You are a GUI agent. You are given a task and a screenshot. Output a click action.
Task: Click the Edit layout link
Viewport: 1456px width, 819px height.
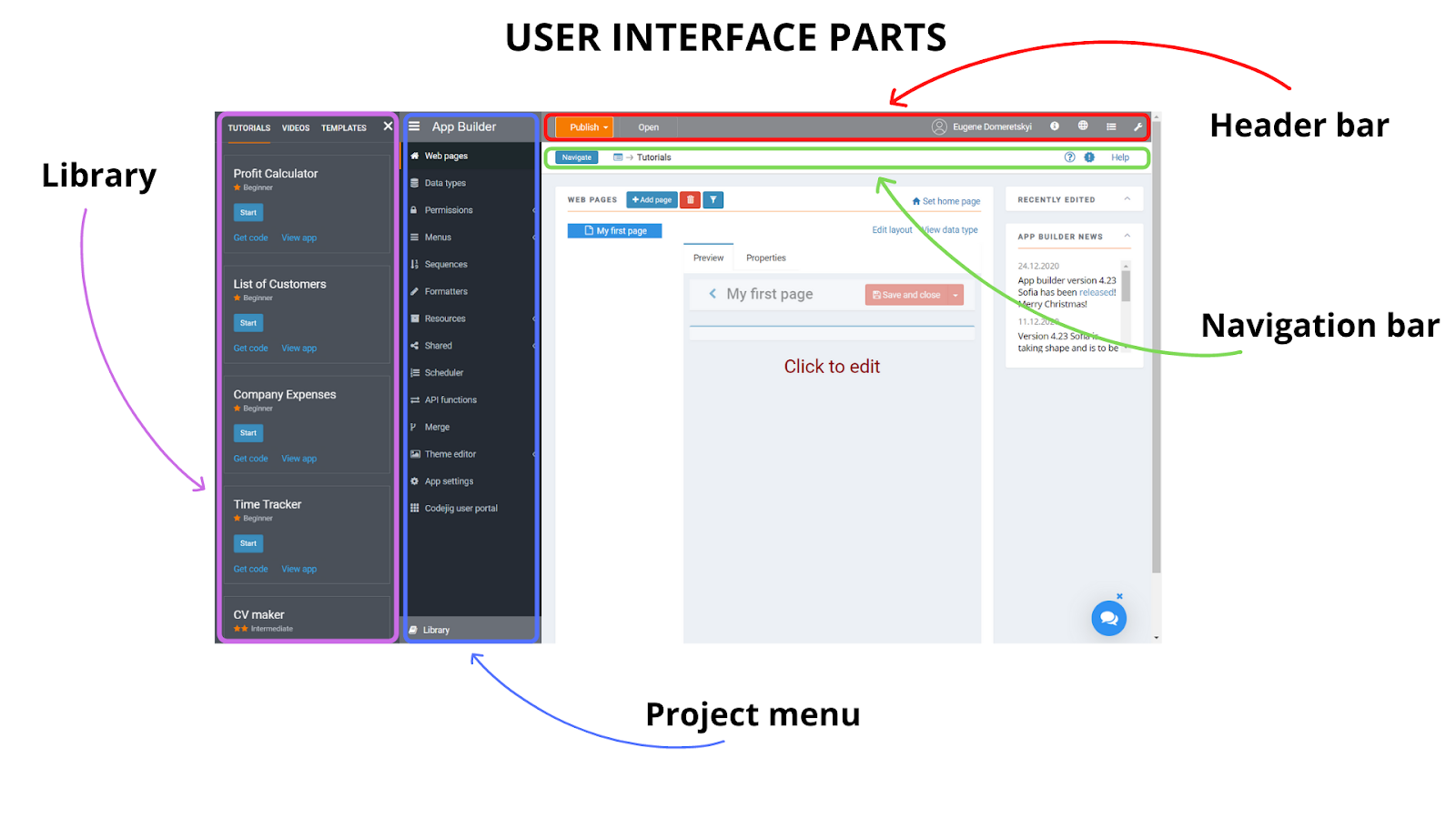[x=892, y=230]
